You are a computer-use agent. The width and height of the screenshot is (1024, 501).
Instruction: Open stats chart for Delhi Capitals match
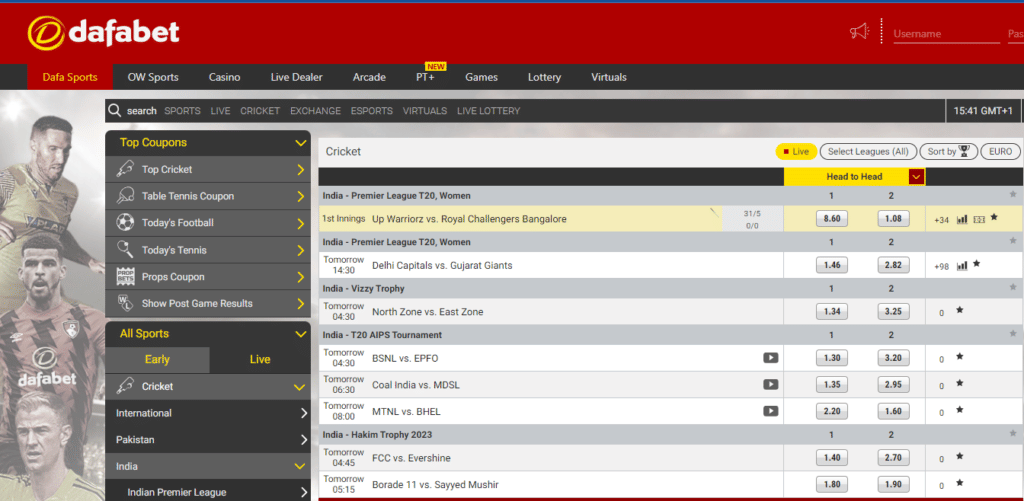pos(962,266)
